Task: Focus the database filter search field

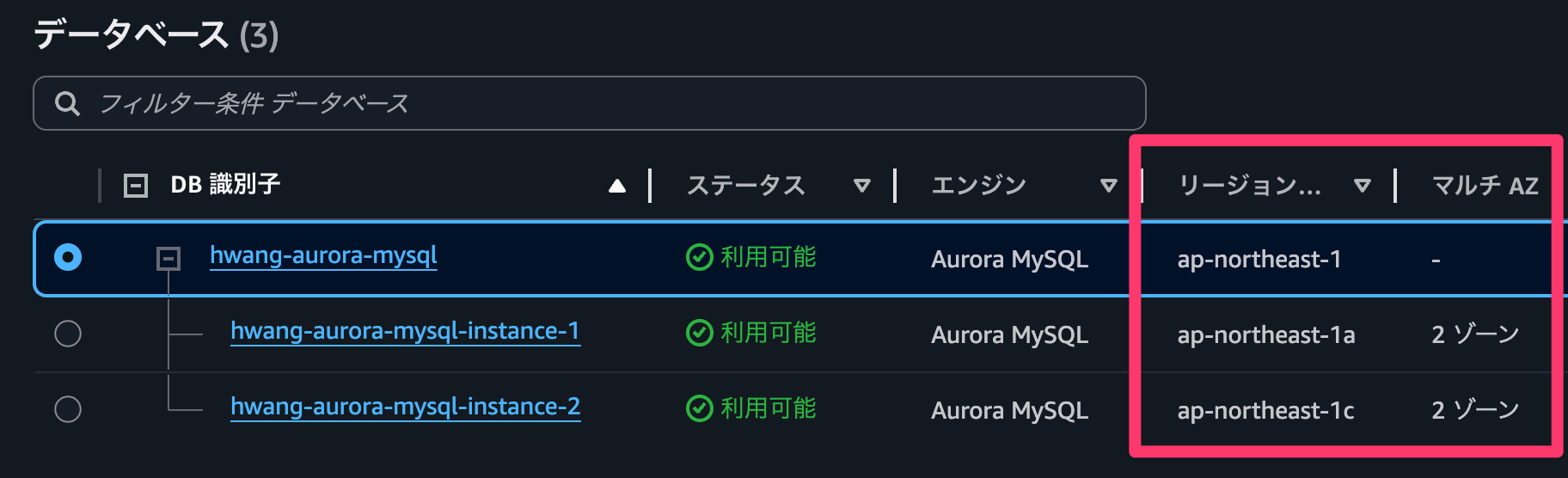Action: click(602, 104)
